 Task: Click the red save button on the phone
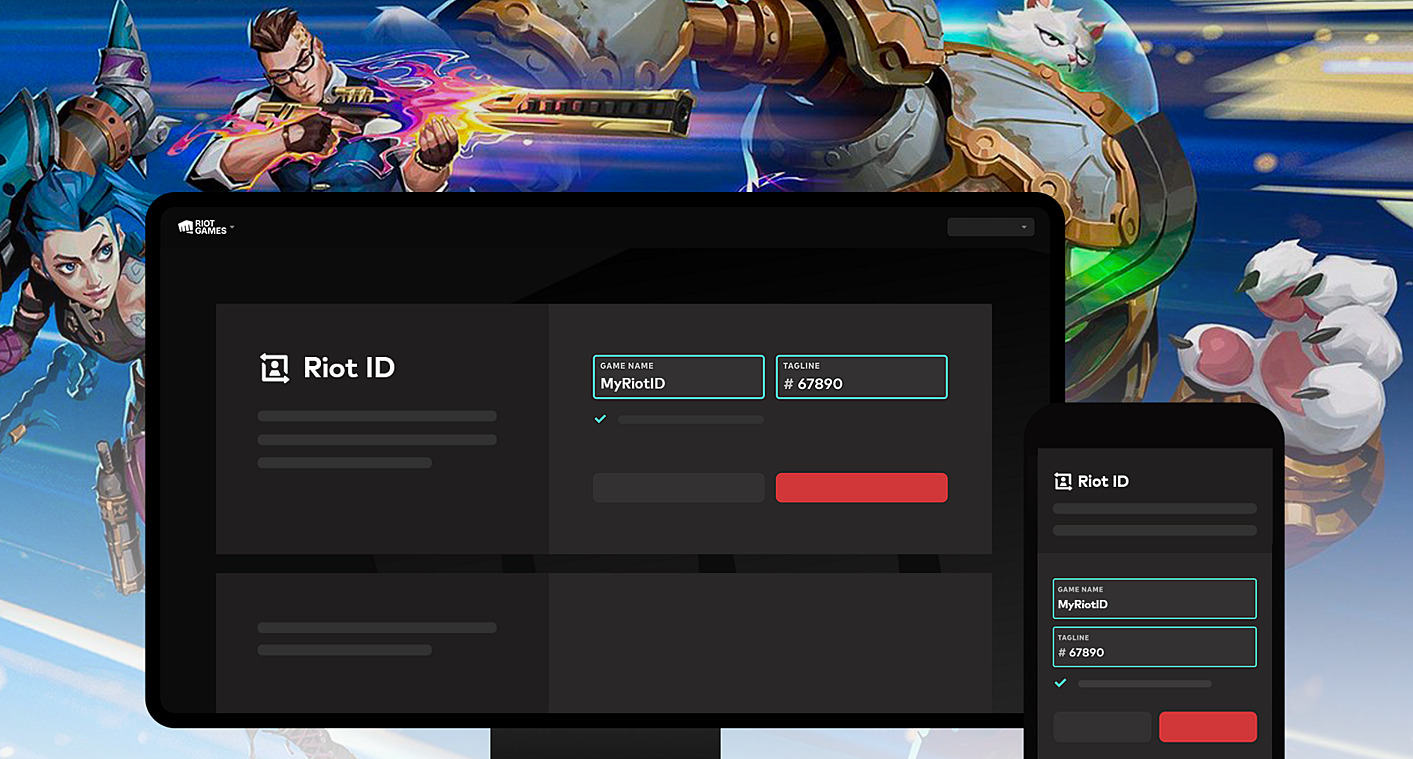coord(1208,727)
